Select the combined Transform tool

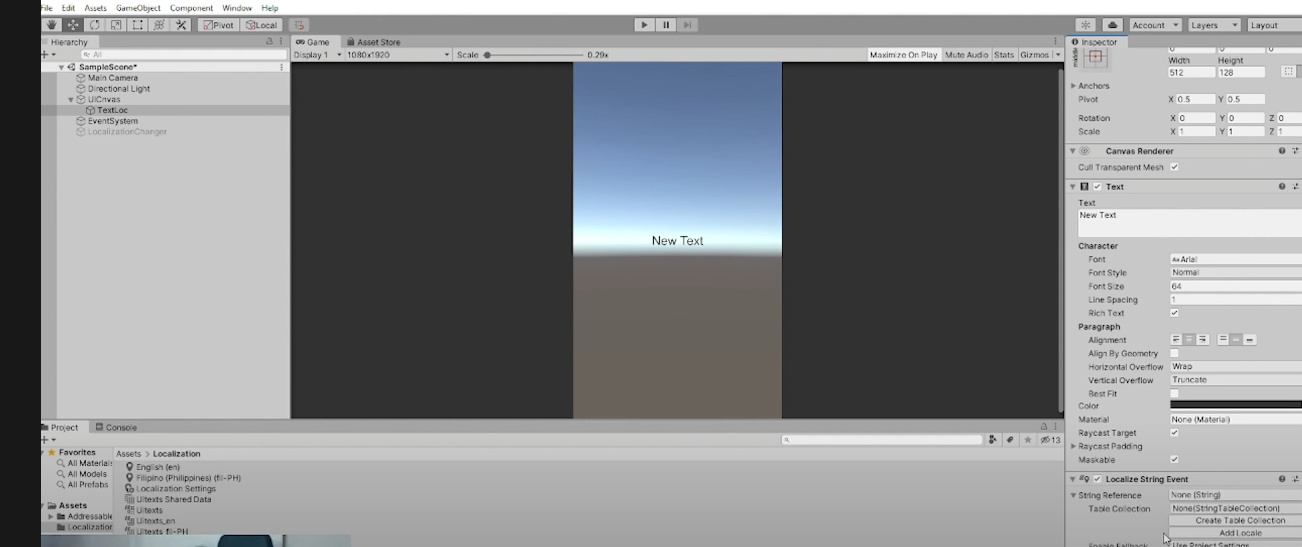pyautogui.click(x=159, y=25)
